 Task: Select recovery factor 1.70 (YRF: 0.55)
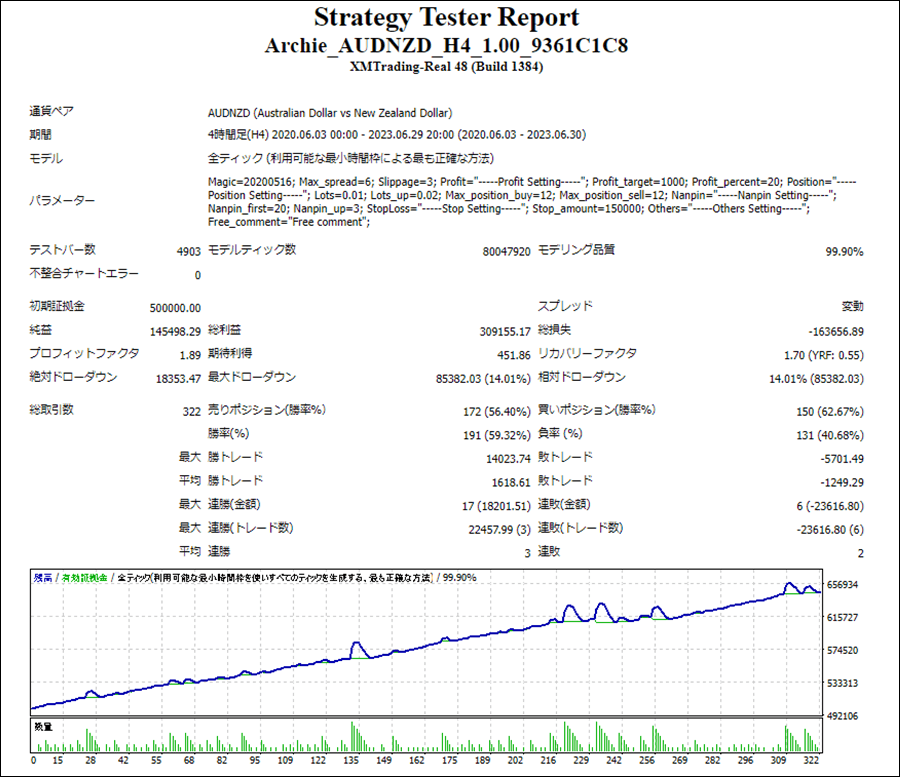pos(824,355)
